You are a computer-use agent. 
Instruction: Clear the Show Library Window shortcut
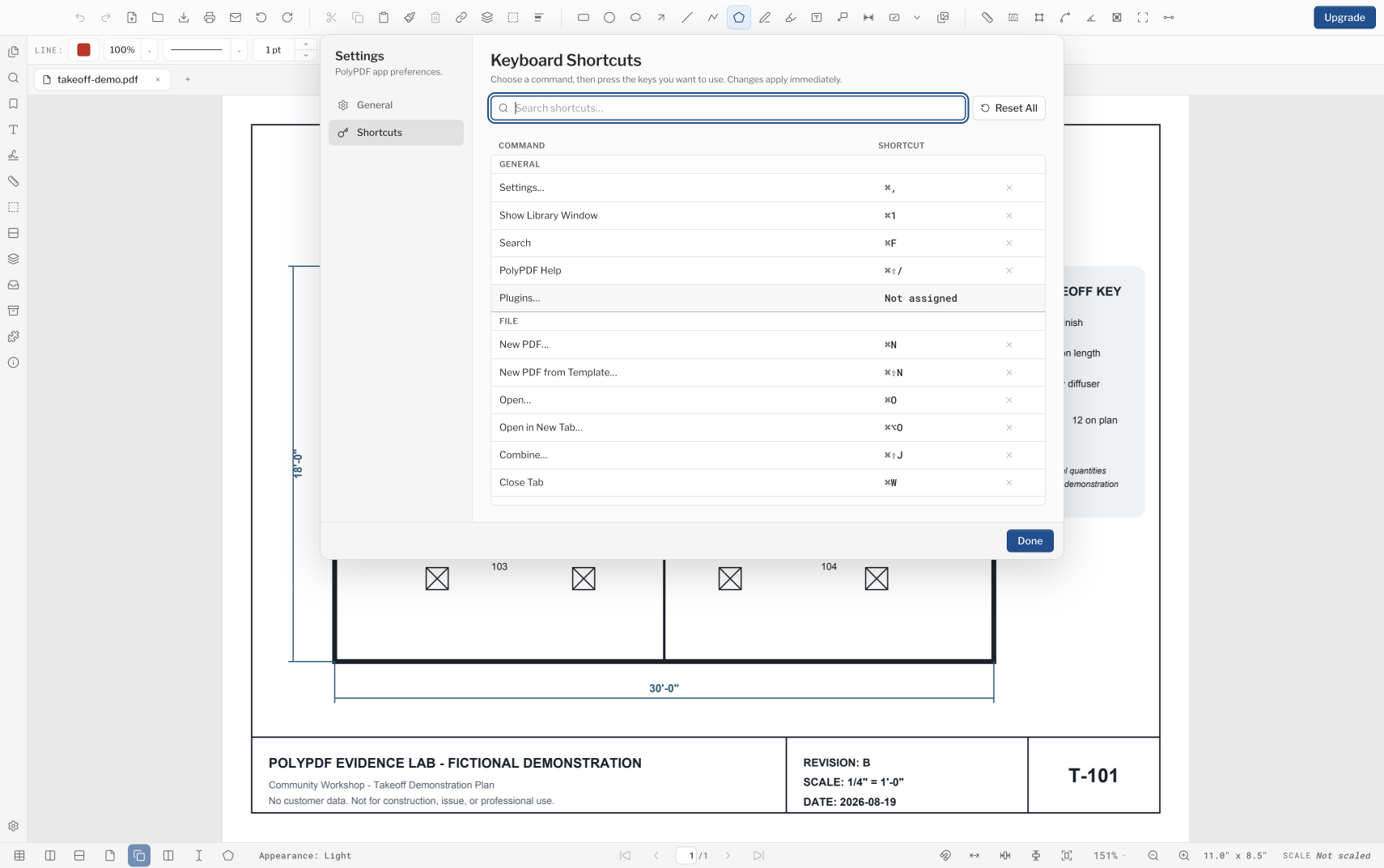(x=1009, y=215)
